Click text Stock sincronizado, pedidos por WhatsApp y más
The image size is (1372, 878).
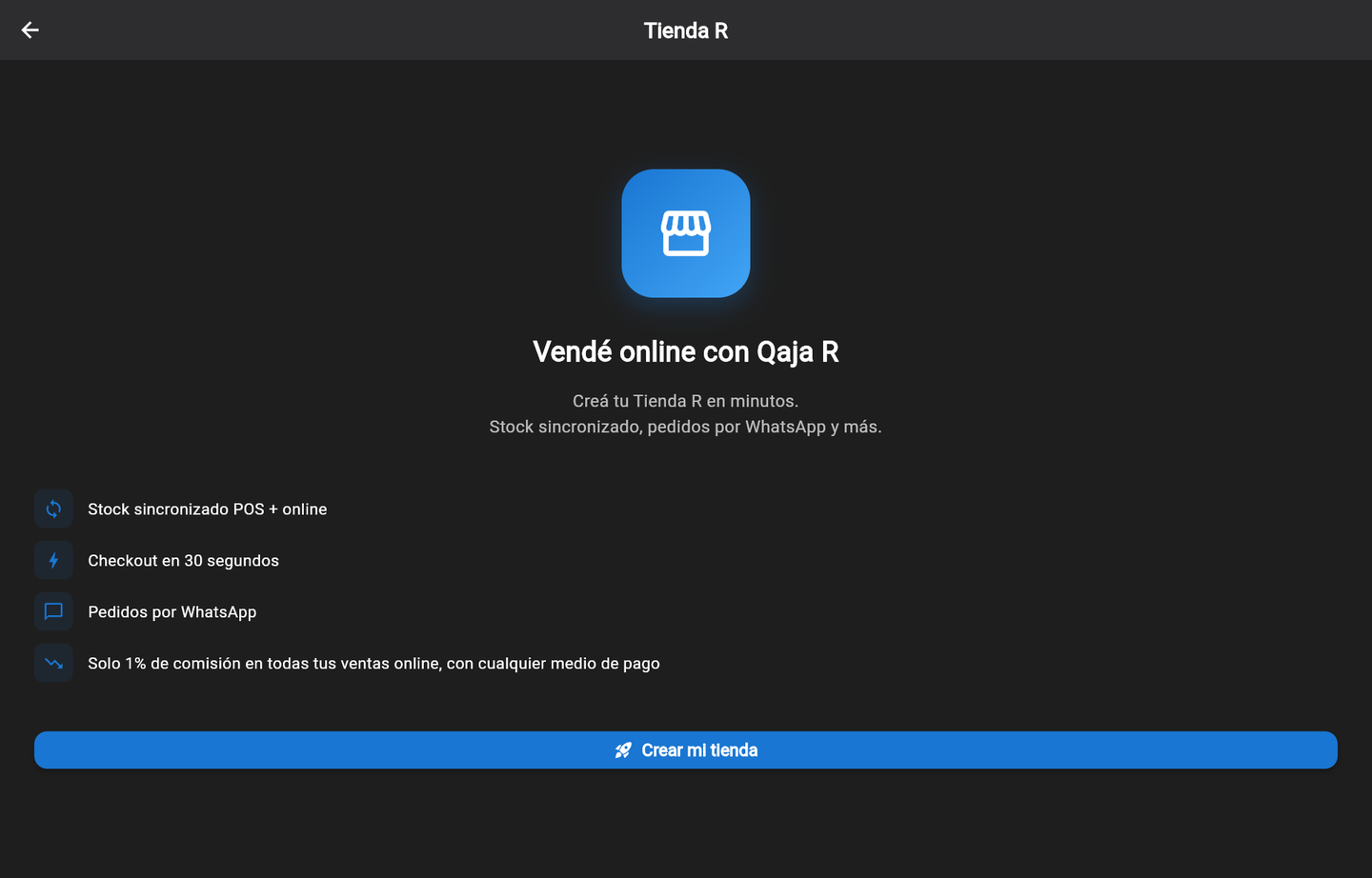(x=686, y=427)
